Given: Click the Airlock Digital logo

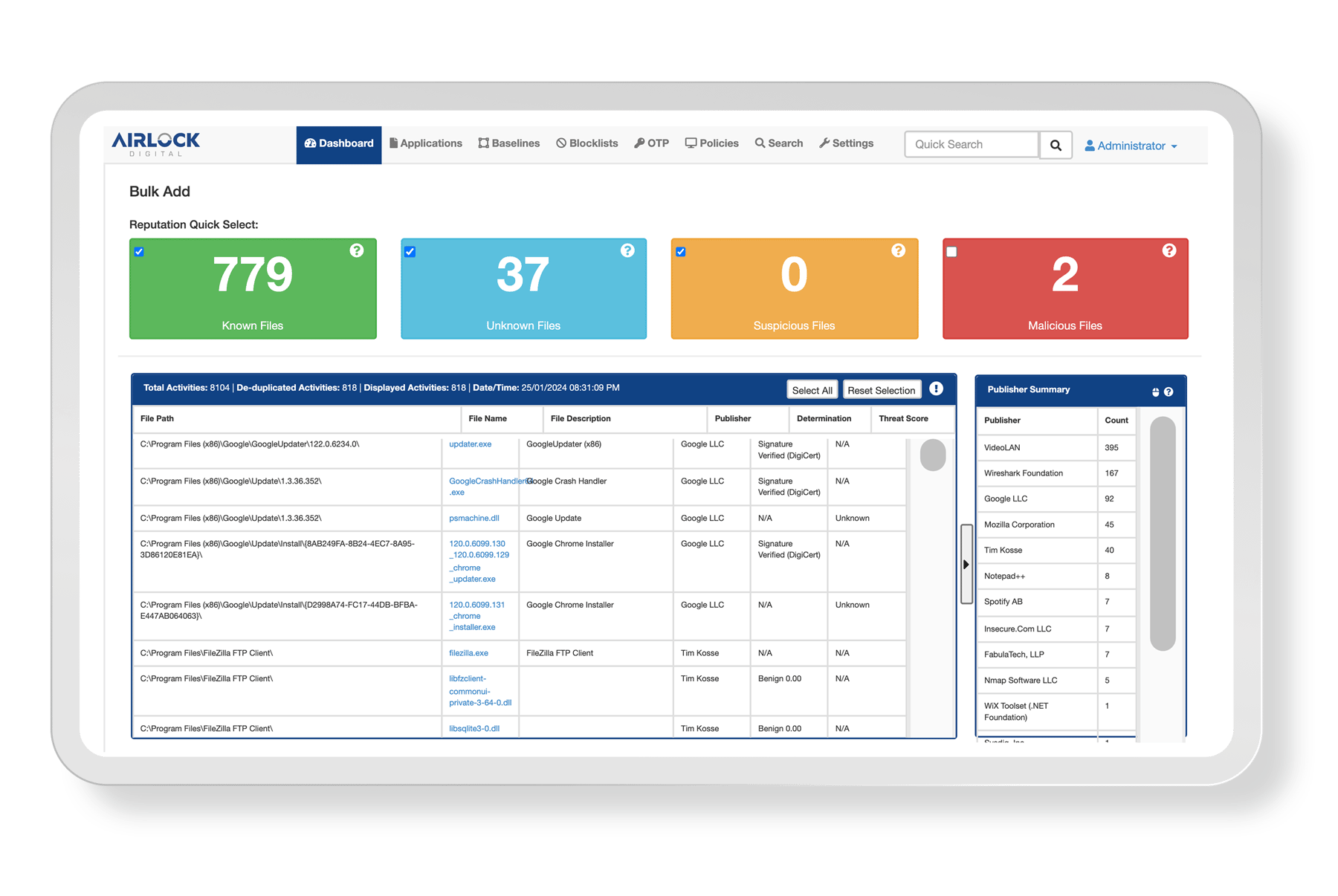Looking at the screenshot, I should click(156, 144).
